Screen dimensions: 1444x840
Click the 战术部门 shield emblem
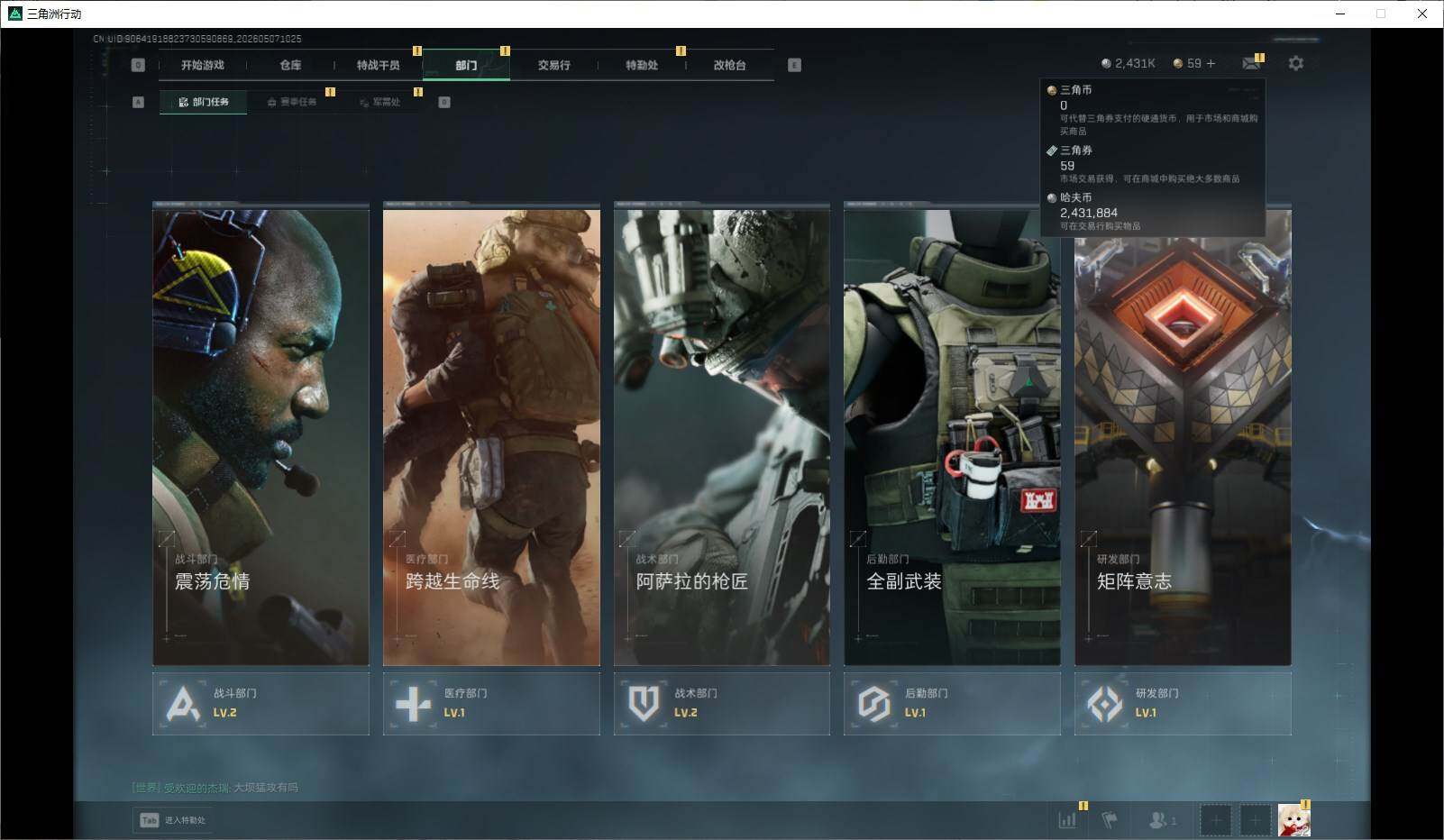[644, 703]
